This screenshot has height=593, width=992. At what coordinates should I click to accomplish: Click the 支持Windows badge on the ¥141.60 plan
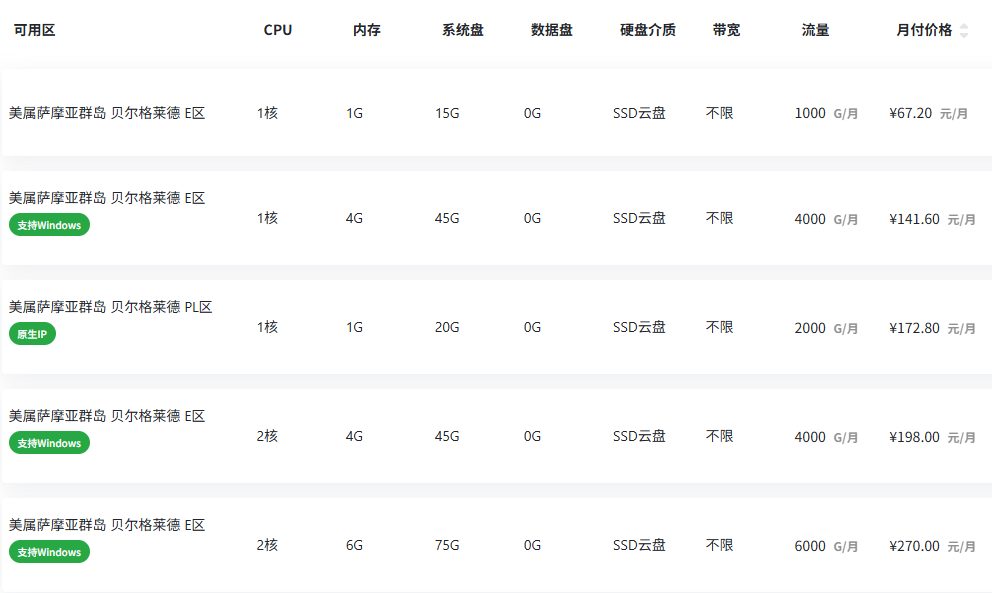tap(49, 225)
